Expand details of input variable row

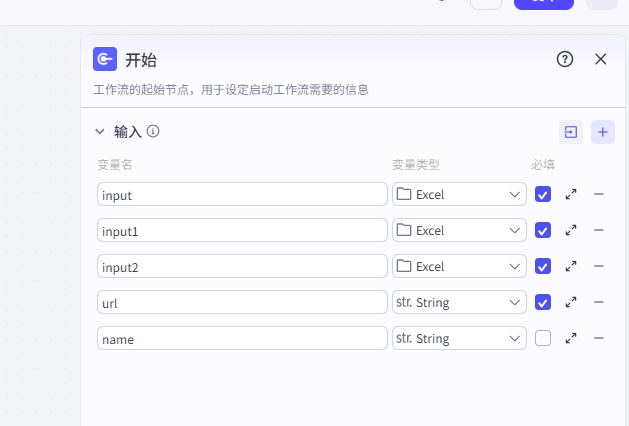(571, 194)
